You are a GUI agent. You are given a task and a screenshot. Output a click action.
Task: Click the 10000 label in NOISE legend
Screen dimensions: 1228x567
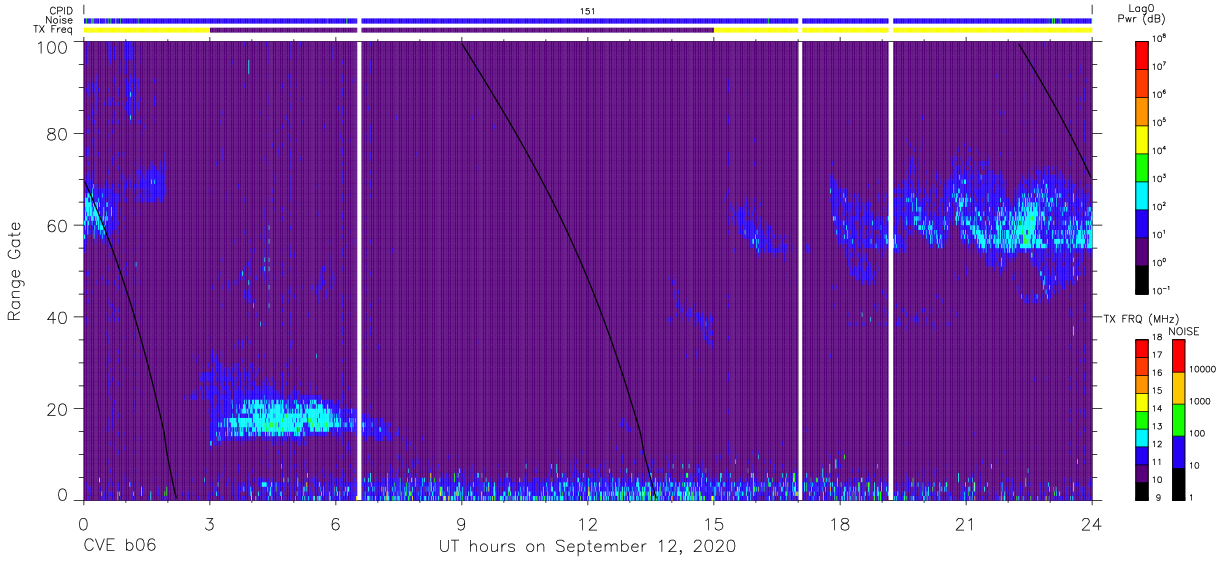click(1203, 371)
